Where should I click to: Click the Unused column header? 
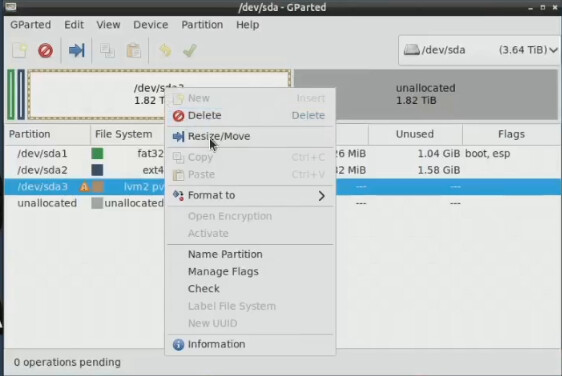415,134
